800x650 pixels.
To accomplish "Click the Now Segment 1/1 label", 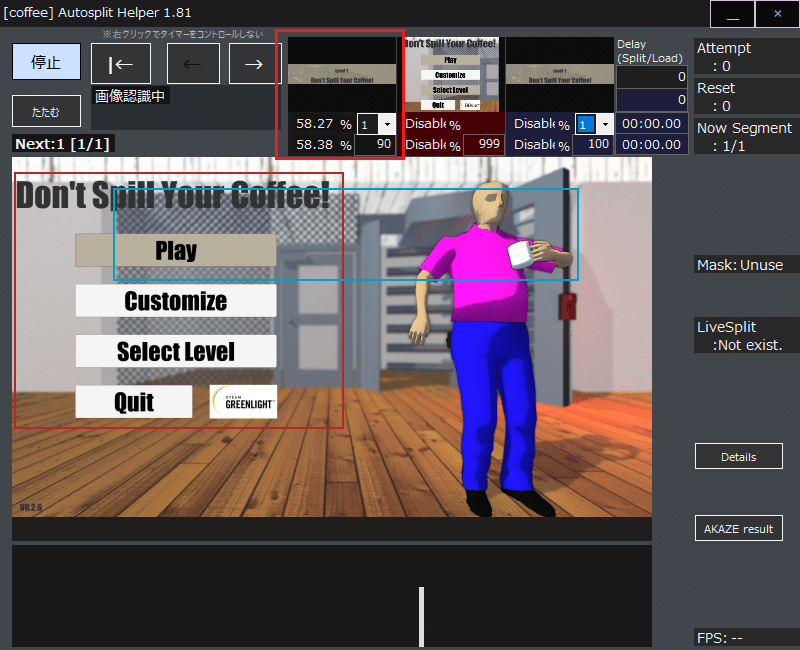I will pyautogui.click(x=744, y=137).
